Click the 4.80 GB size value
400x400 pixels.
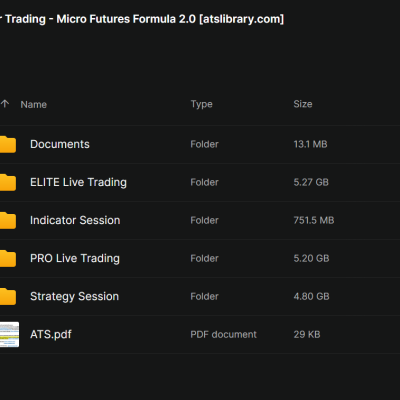311,296
